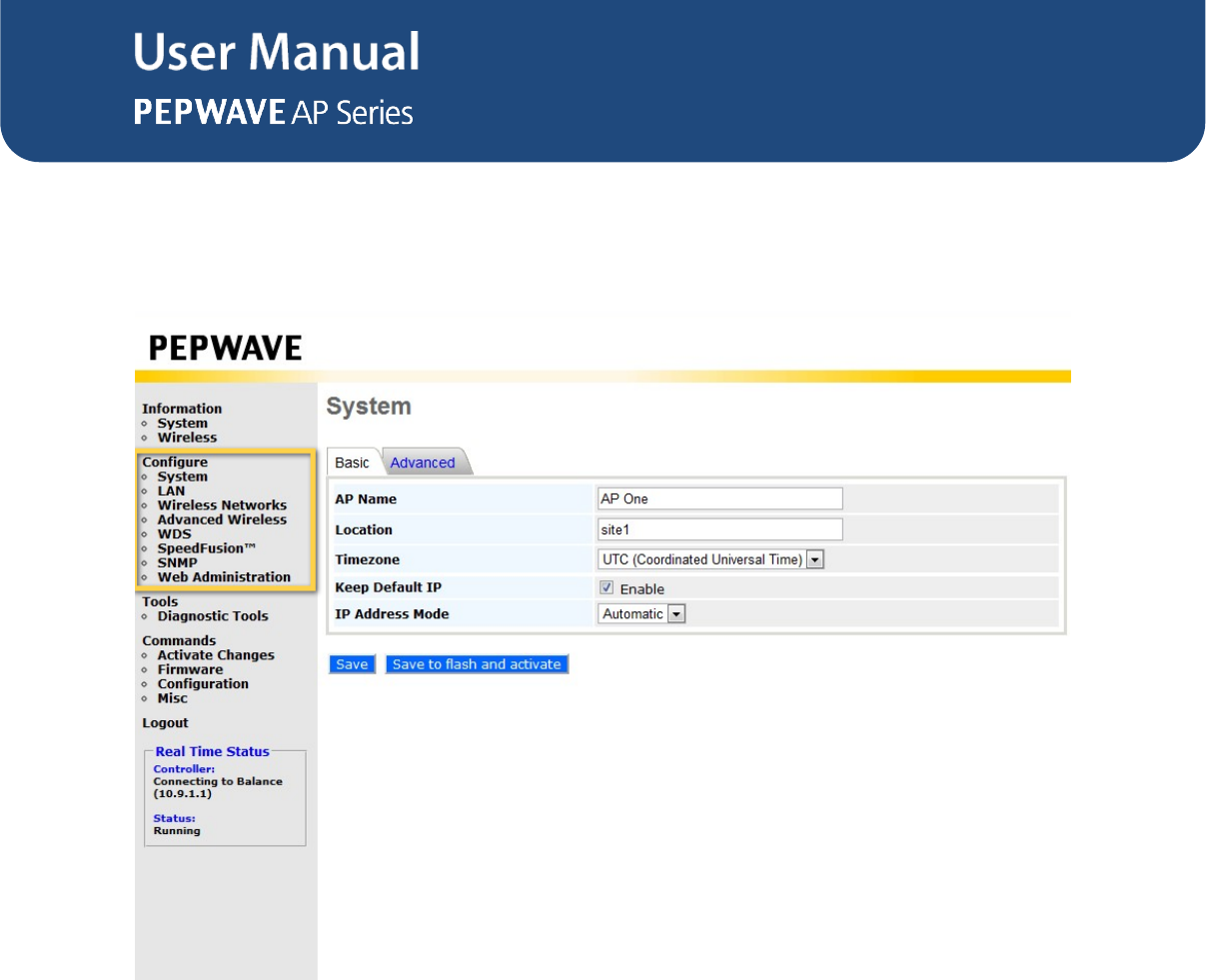Image resolution: width=1206 pixels, height=980 pixels.
Task: Open Configuration under Commands
Action: [203, 684]
